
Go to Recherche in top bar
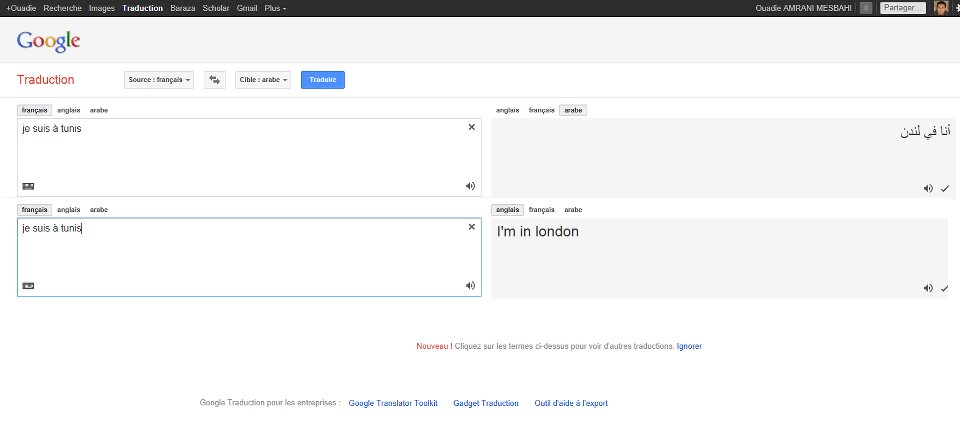click(62, 8)
